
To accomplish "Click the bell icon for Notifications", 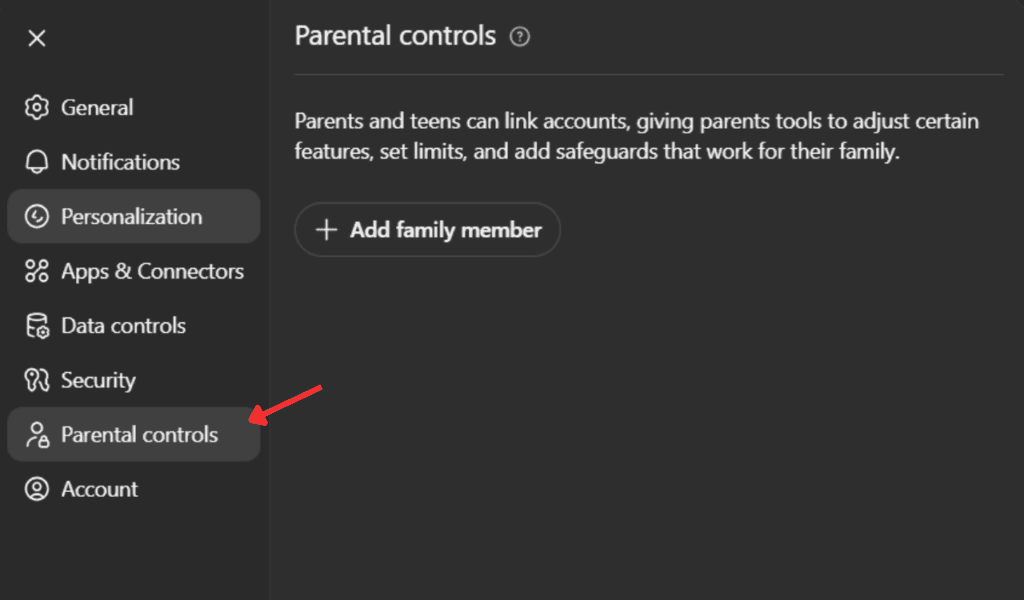I will 37,162.
